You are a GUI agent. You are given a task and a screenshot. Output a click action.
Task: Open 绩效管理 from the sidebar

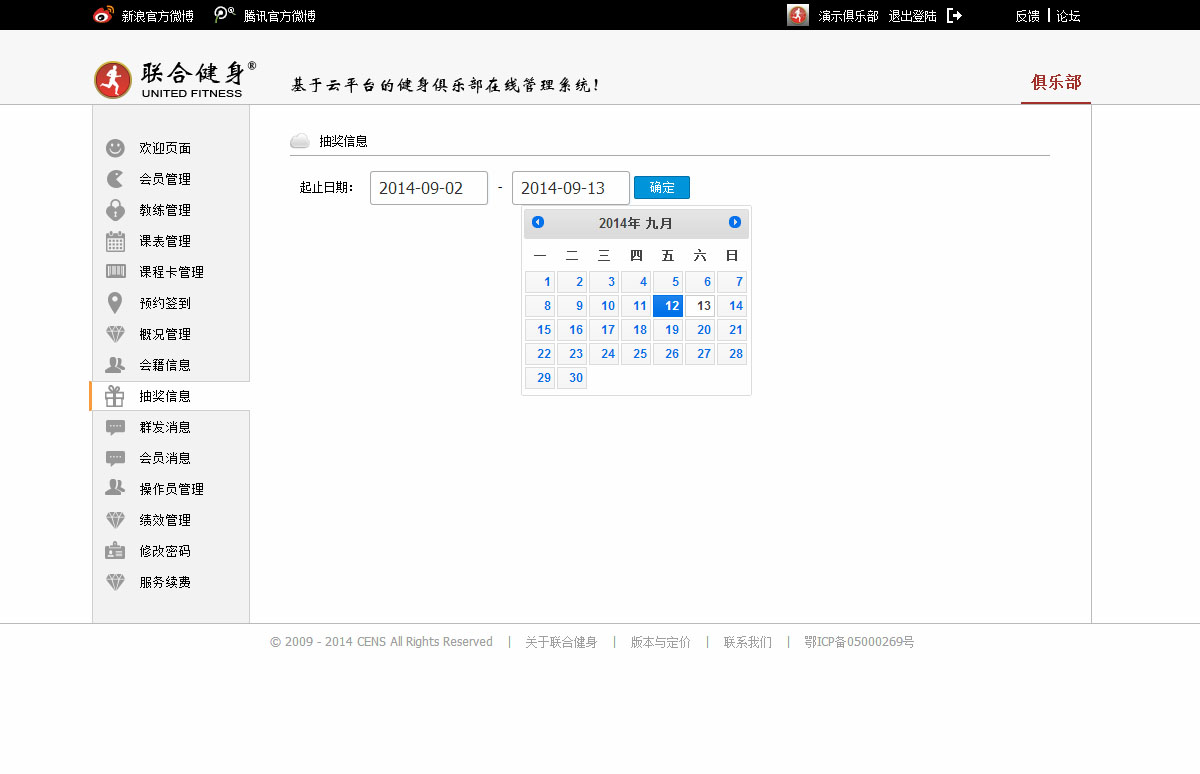[x=164, y=520]
